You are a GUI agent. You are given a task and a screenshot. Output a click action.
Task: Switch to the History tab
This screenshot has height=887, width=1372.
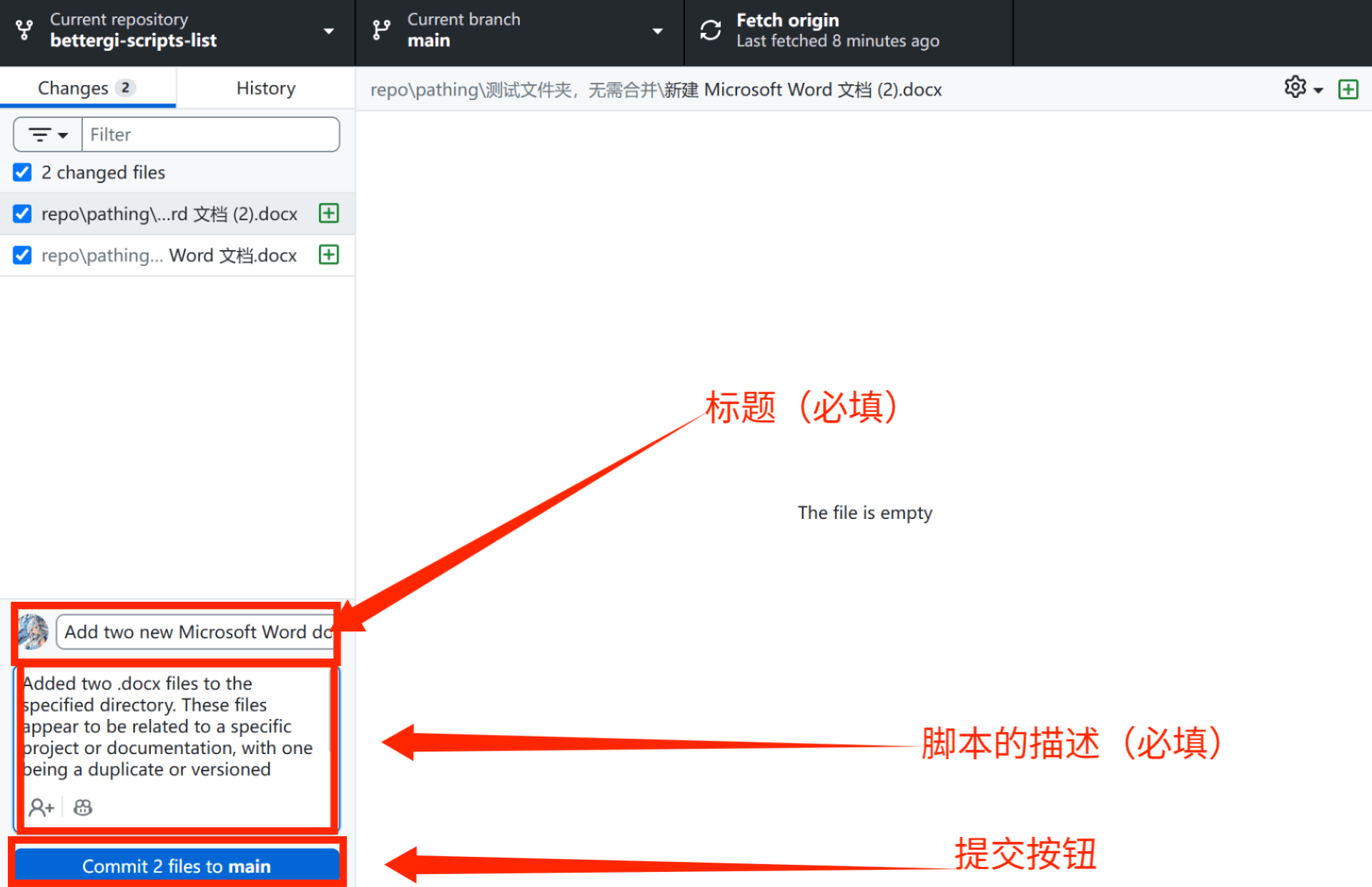pos(265,88)
